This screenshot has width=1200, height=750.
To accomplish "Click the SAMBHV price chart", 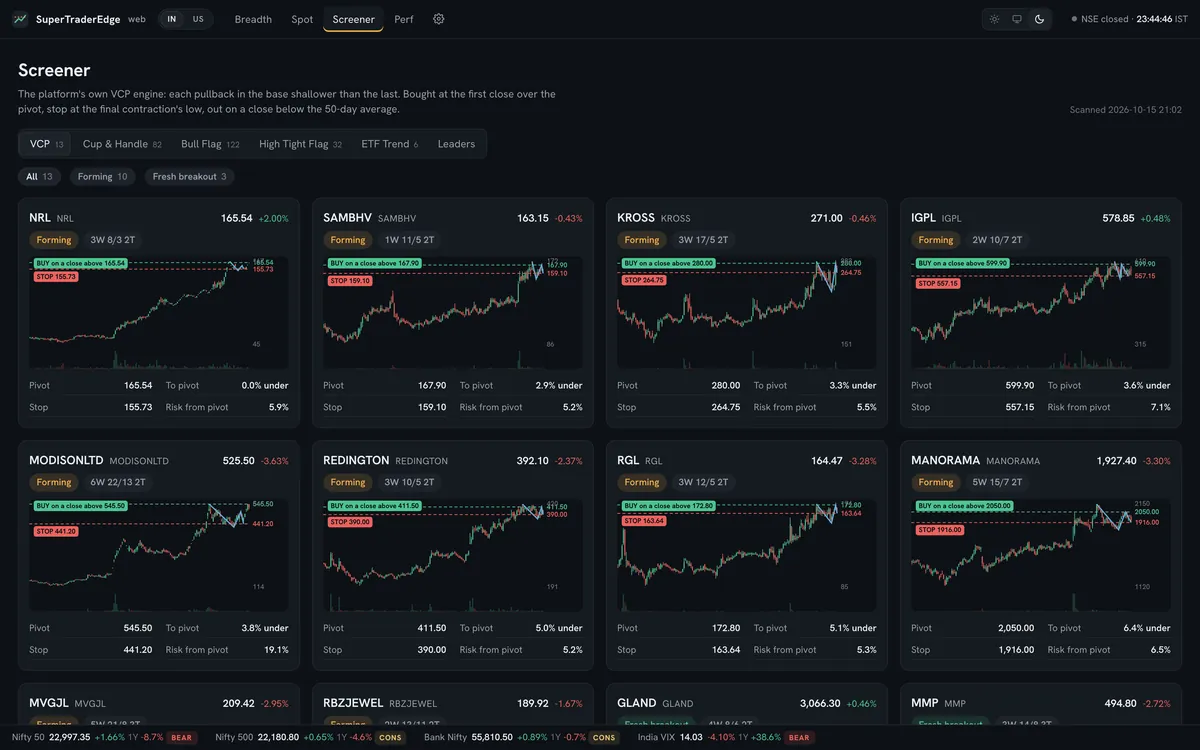I will click(x=453, y=312).
